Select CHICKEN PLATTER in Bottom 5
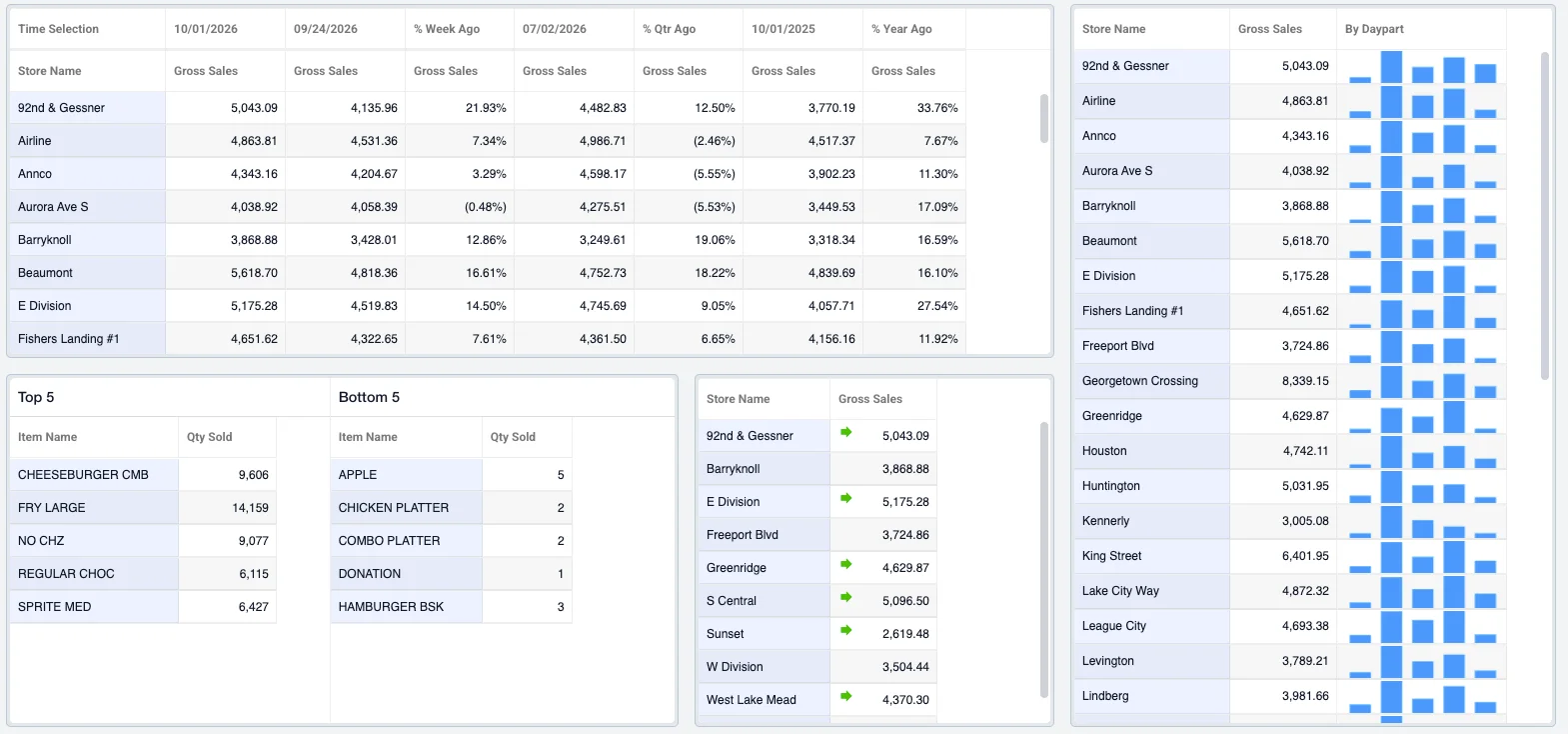Screen dimensions: 1568x734 pos(394,508)
